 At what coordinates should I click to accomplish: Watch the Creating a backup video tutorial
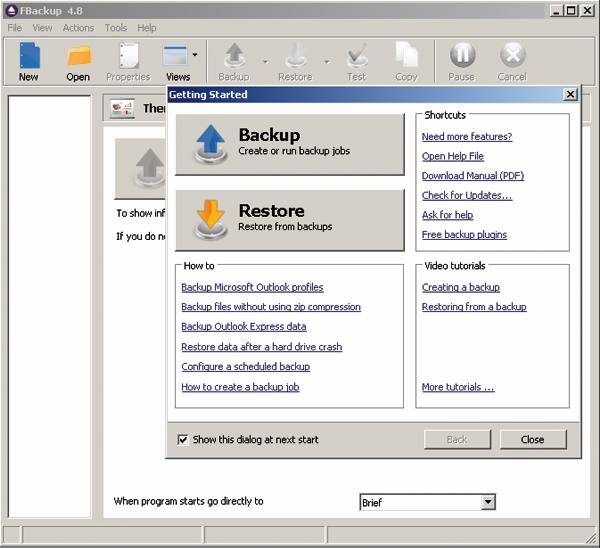[461, 287]
